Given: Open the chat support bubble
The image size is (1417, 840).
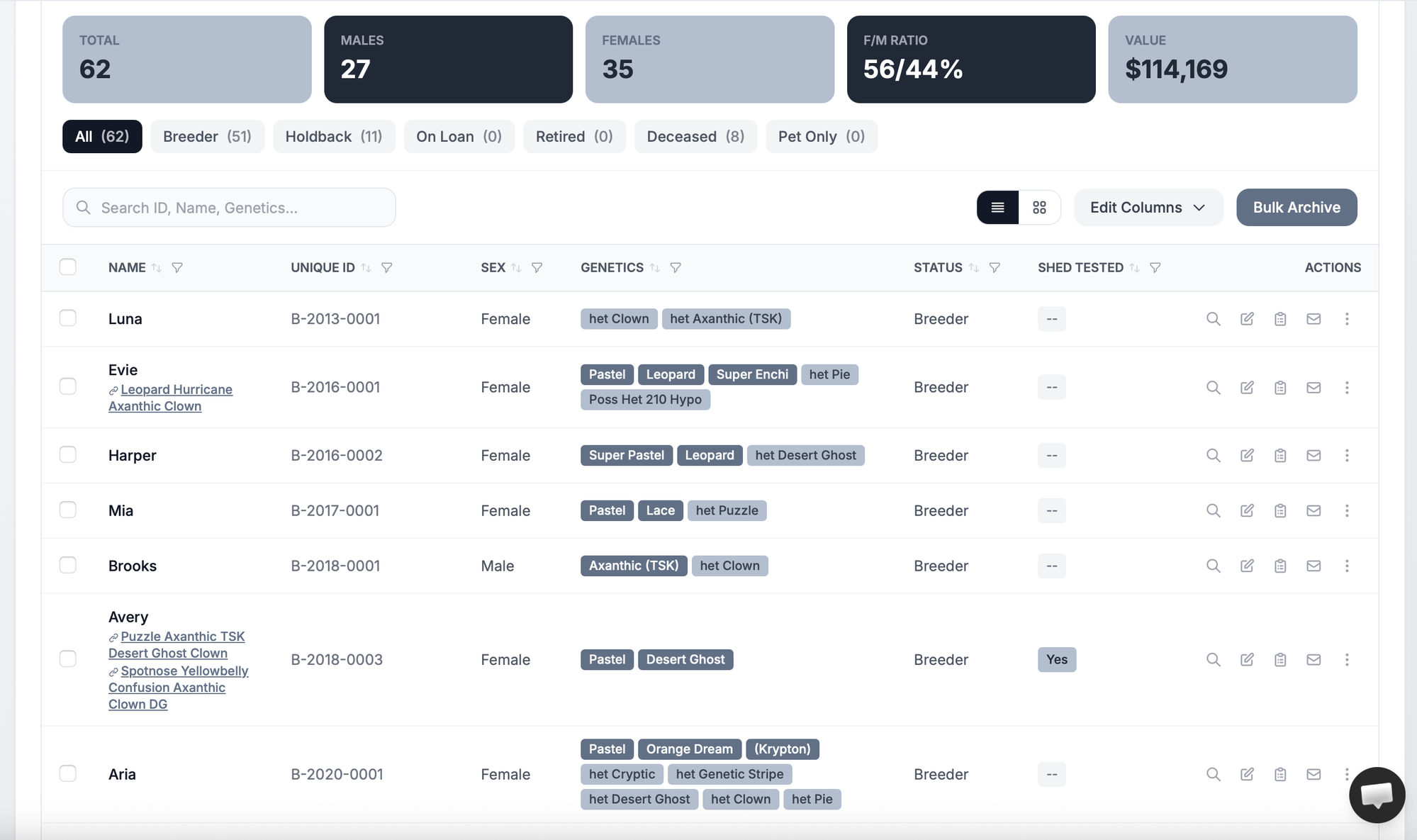Looking at the screenshot, I should [1377, 795].
